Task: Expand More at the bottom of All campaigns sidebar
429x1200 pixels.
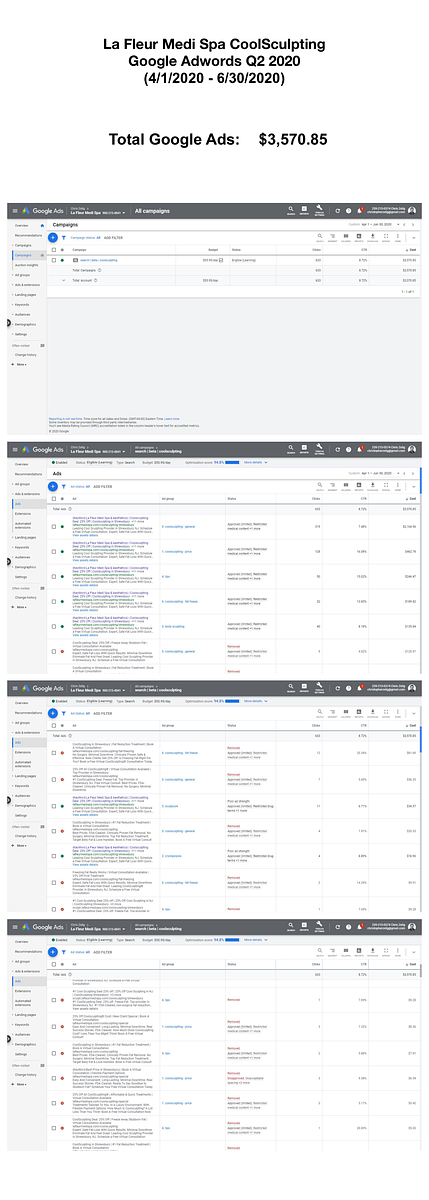Action: (20, 364)
